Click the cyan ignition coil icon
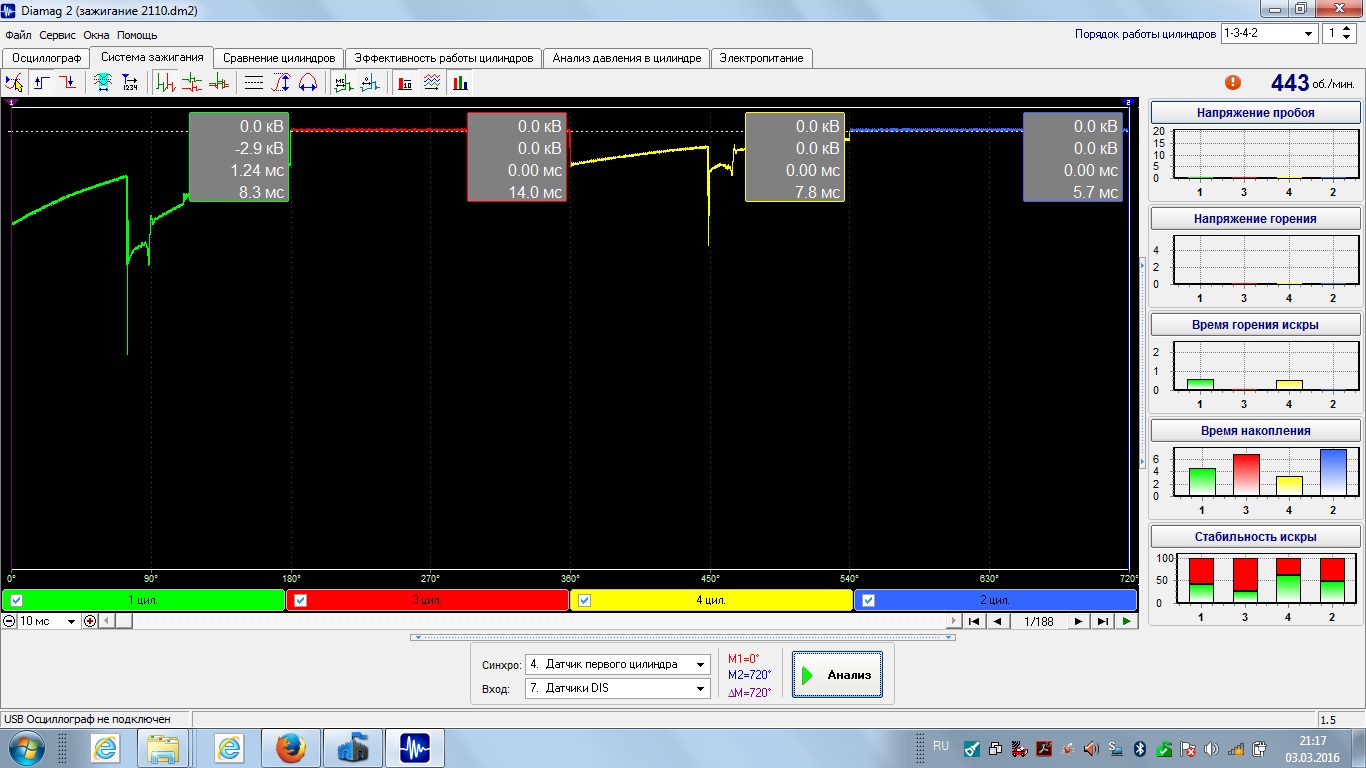1366x768 pixels. pos(103,83)
